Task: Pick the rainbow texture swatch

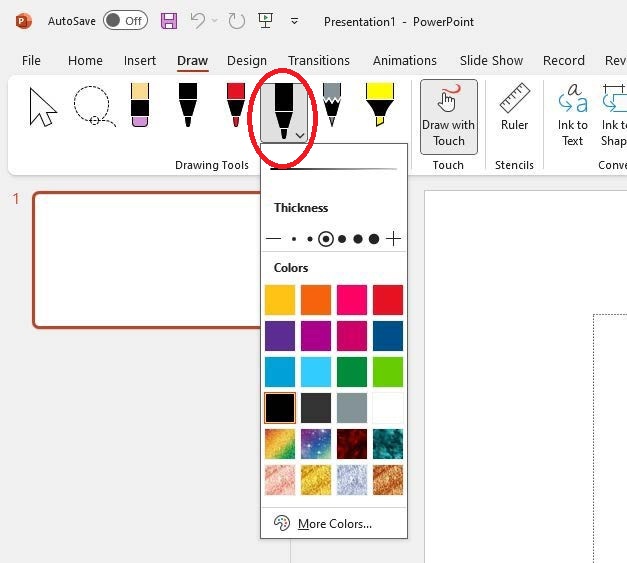Action: click(280, 444)
